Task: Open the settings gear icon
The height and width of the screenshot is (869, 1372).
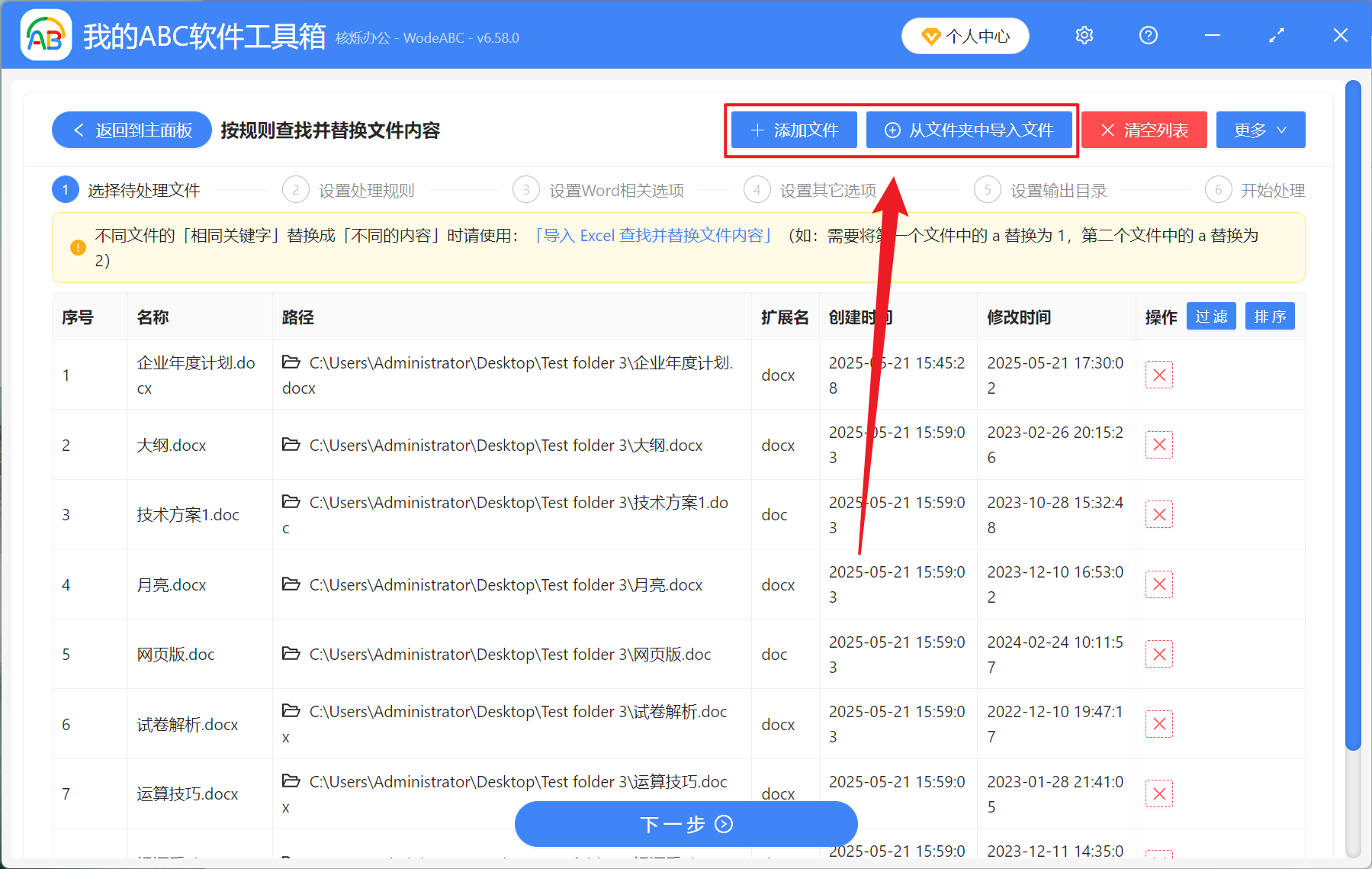Action: (1084, 35)
